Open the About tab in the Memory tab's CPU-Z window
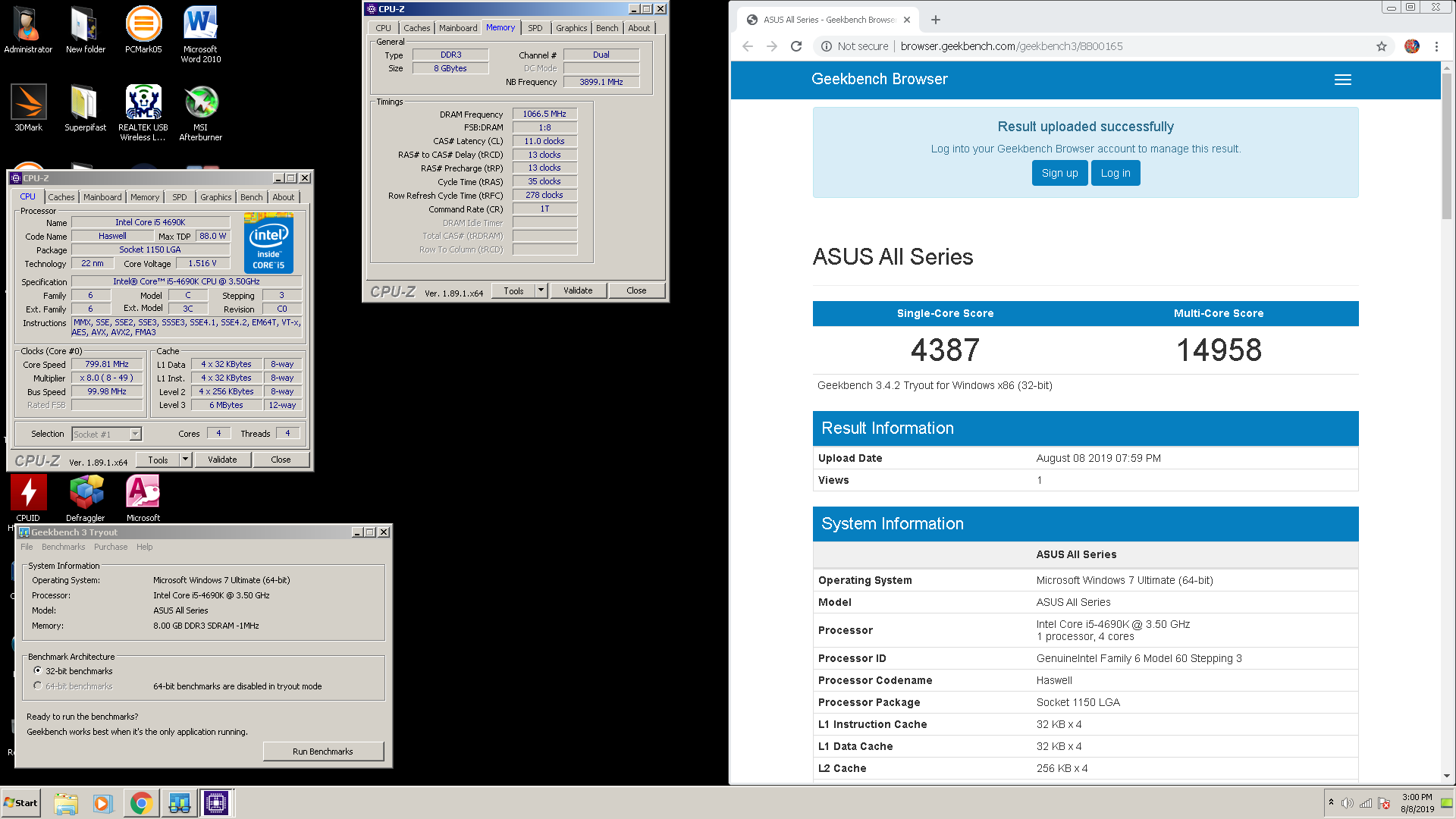The image size is (1456, 819). pyautogui.click(x=639, y=28)
